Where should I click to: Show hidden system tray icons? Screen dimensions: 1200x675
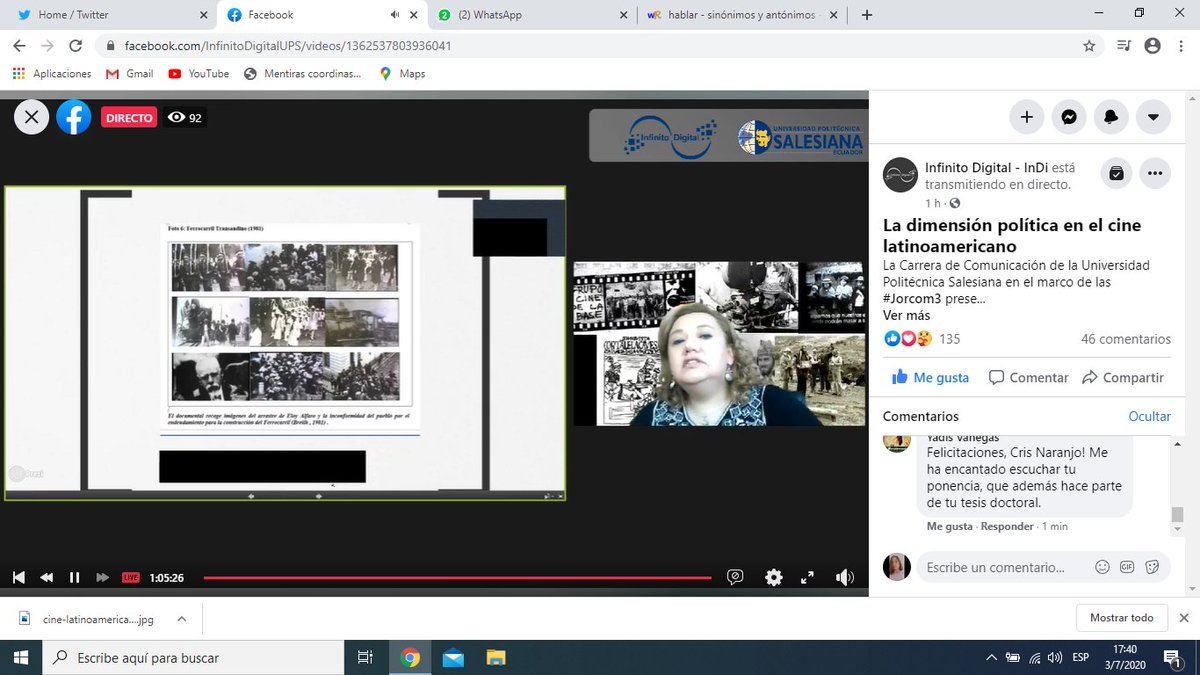coord(991,657)
